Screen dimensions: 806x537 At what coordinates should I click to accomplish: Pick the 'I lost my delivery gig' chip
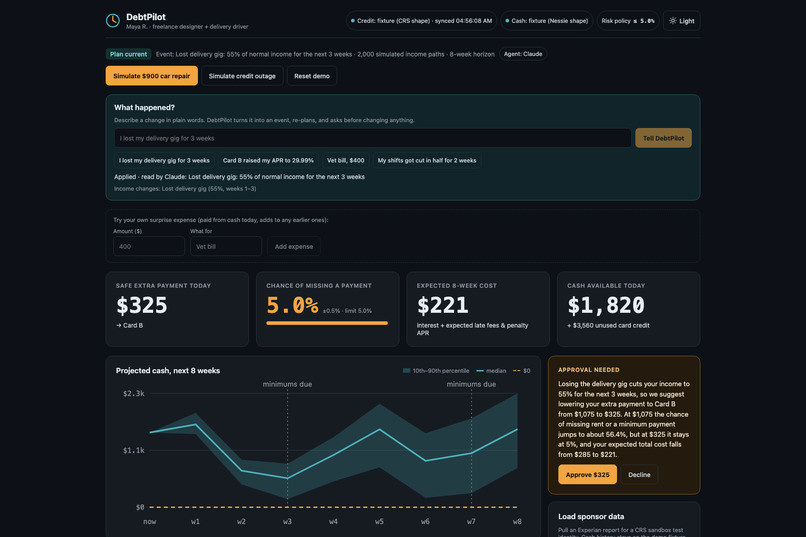pos(164,160)
